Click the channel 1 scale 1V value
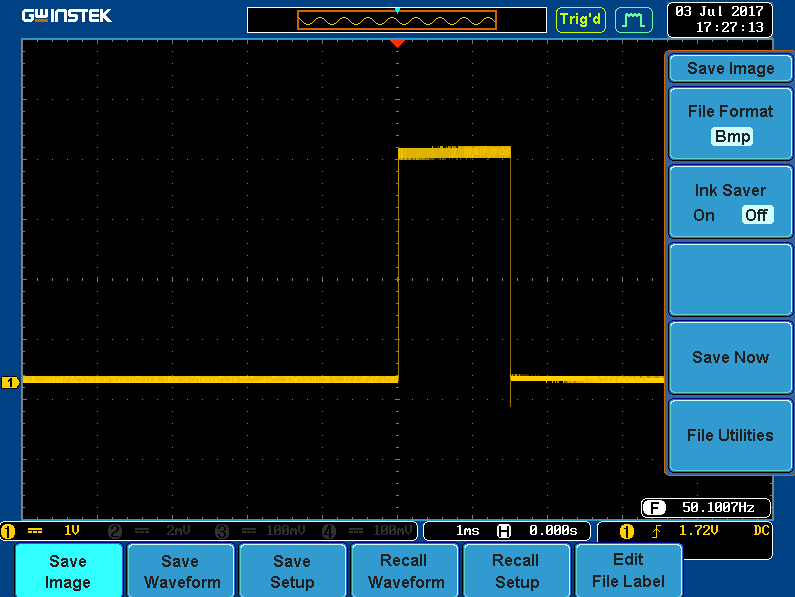Image resolution: width=795 pixels, height=597 pixels. pos(71,531)
